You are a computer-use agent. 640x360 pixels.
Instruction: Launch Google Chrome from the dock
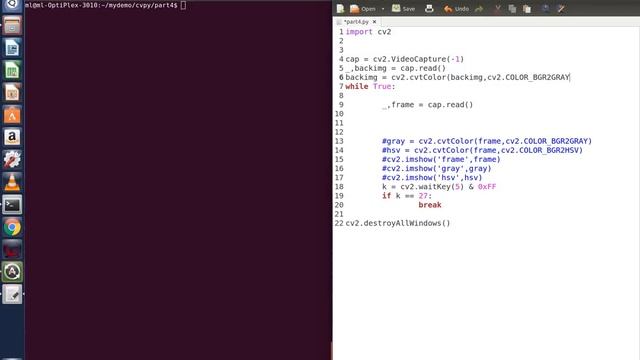tap(12, 227)
